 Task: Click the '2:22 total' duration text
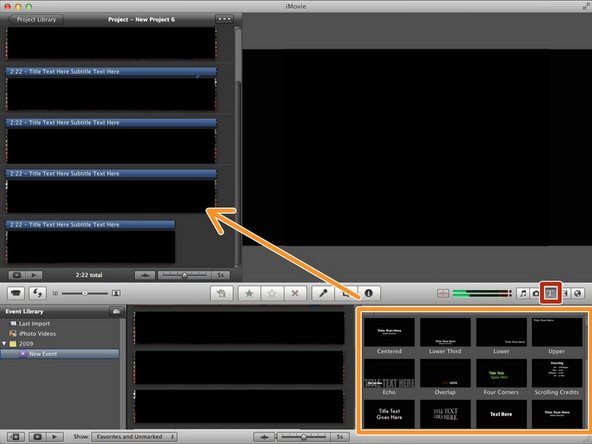89,275
